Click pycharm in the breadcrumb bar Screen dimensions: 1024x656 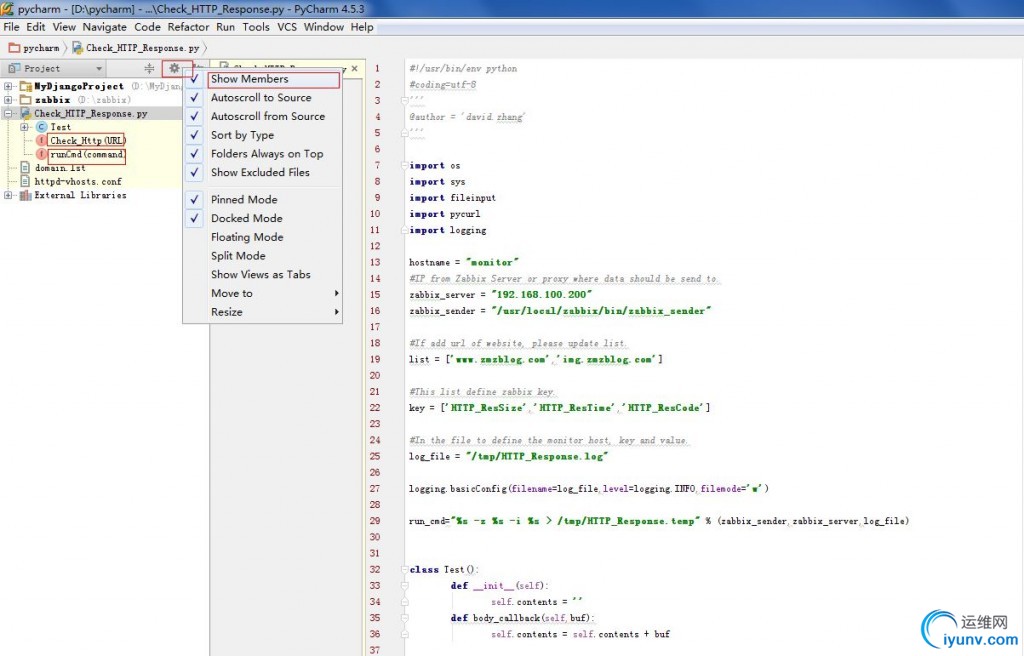(x=41, y=48)
